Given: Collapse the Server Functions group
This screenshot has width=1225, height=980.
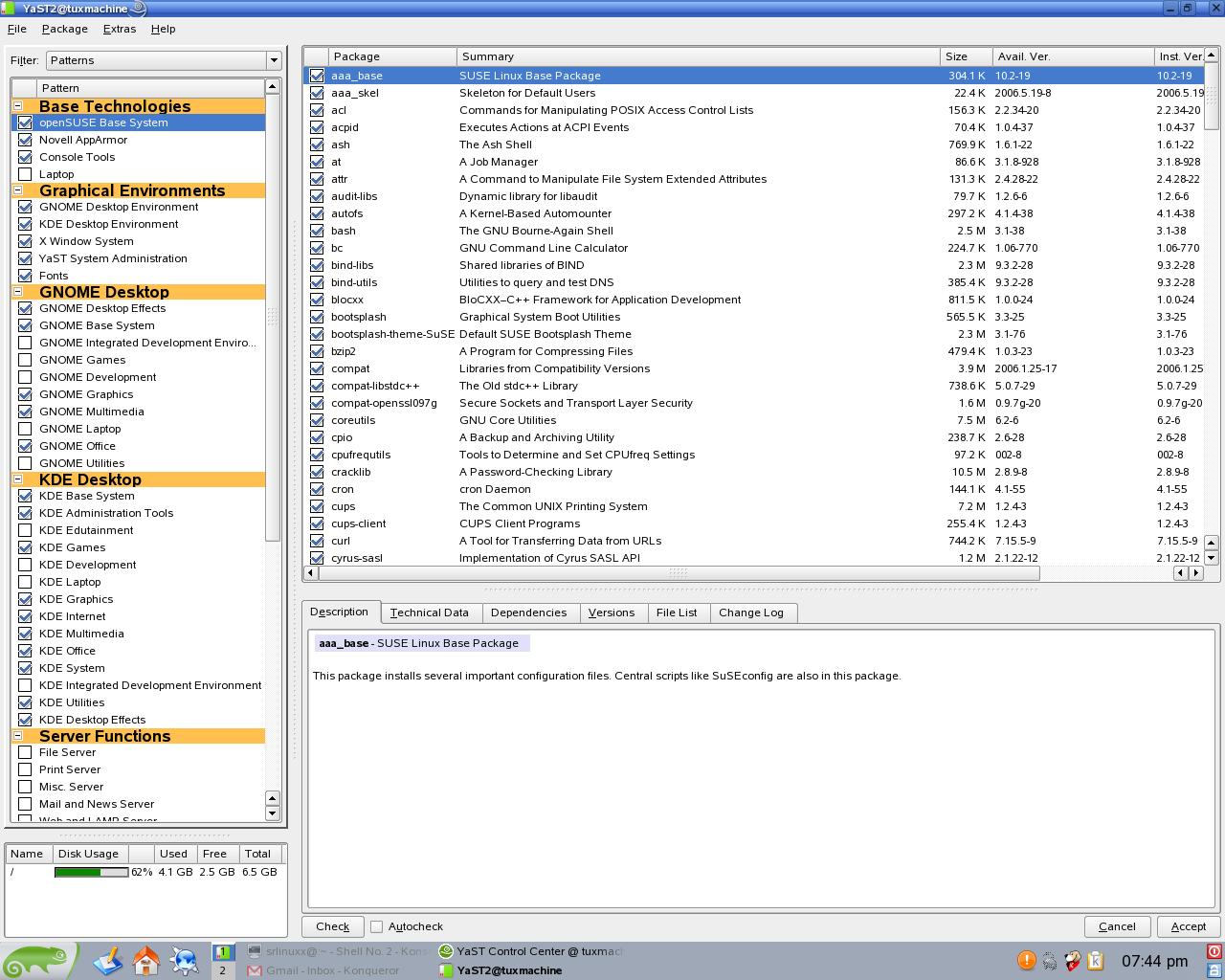Looking at the screenshot, I should pyautogui.click(x=18, y=736).
